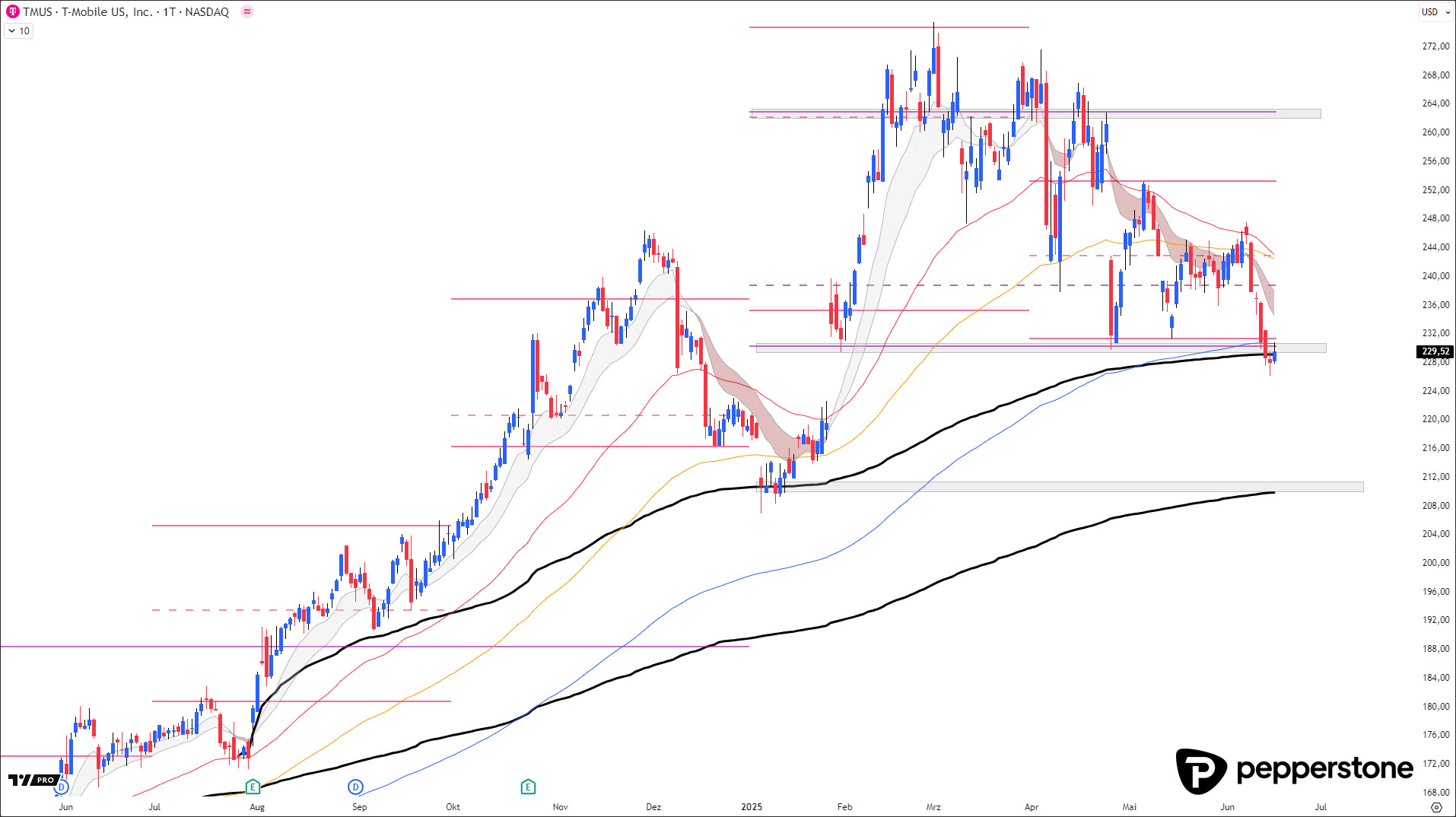Viewport: 1456px width, 817px height.
Task: Click the Aug label on the time axis
Action: pyautogui.click(x=257, y=807)
